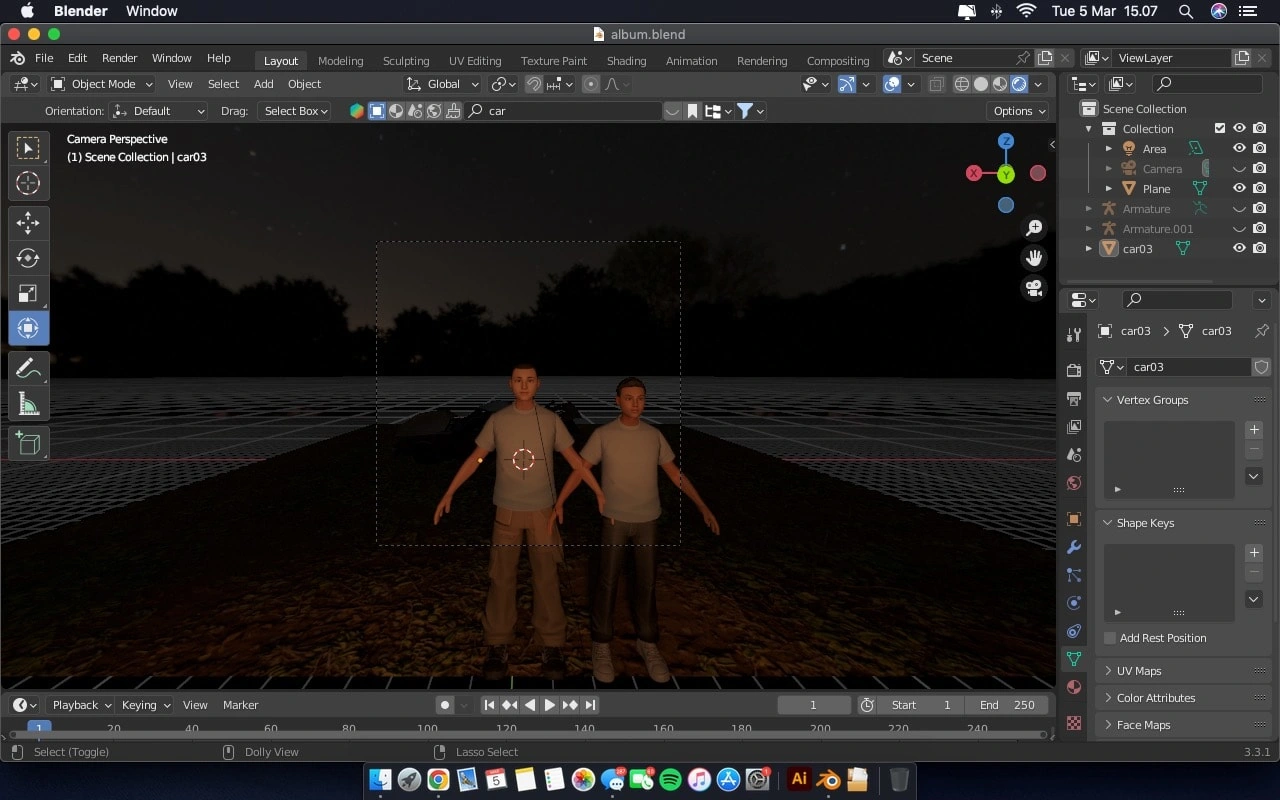Open the Render properties tab
The image size is (1280, 800).
pos(1074,371)
